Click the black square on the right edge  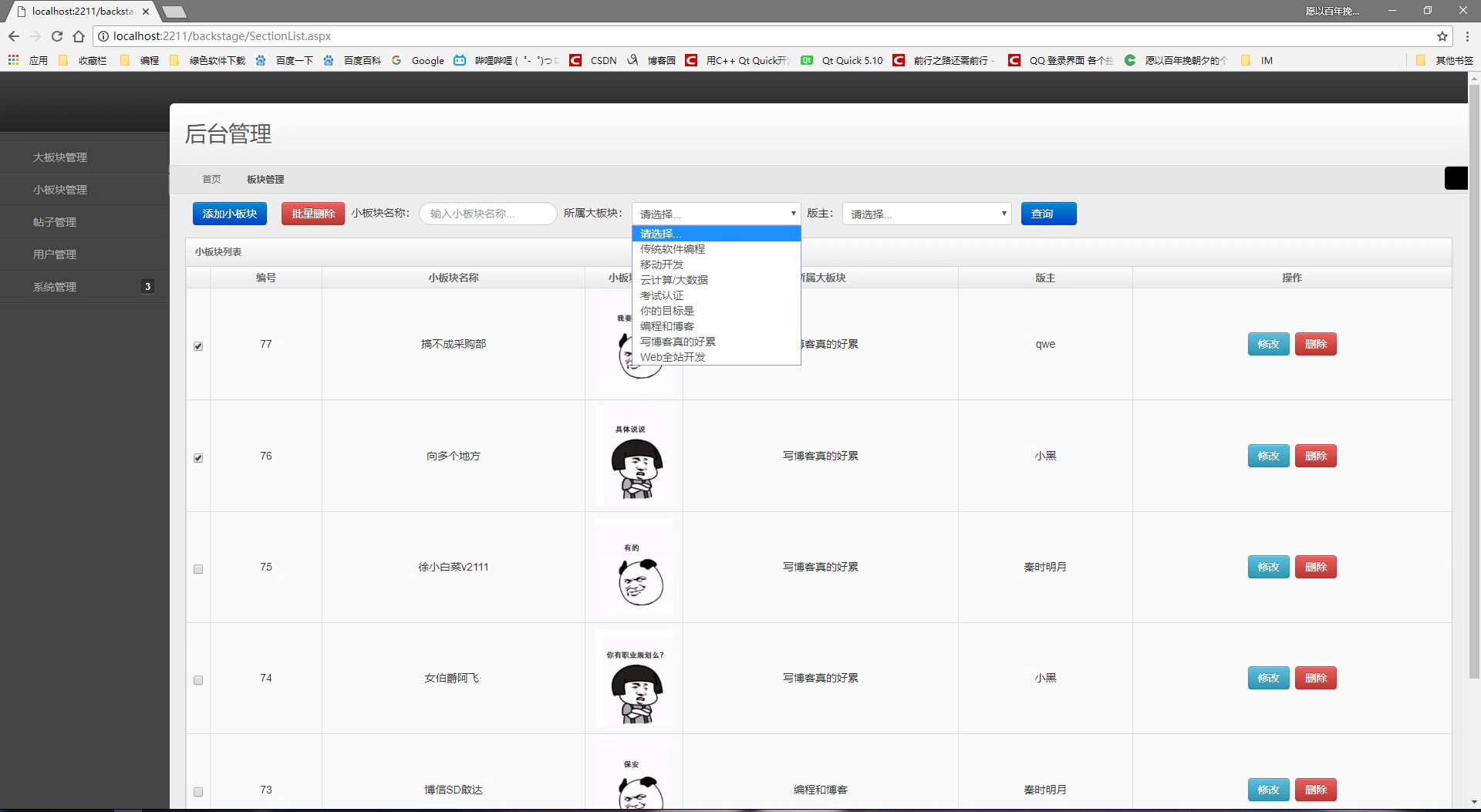click(x=1456, y=178)
